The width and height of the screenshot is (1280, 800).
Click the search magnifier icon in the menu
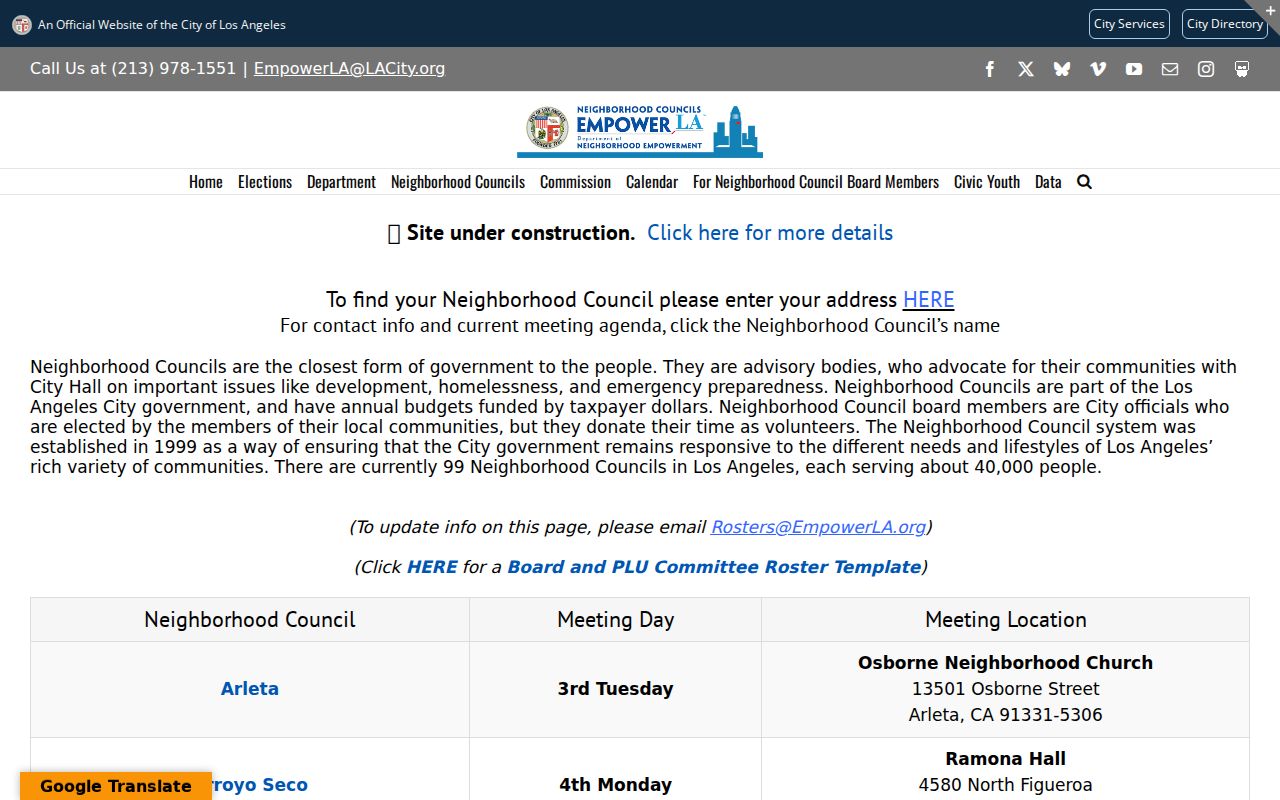[x=1084, y=182]
